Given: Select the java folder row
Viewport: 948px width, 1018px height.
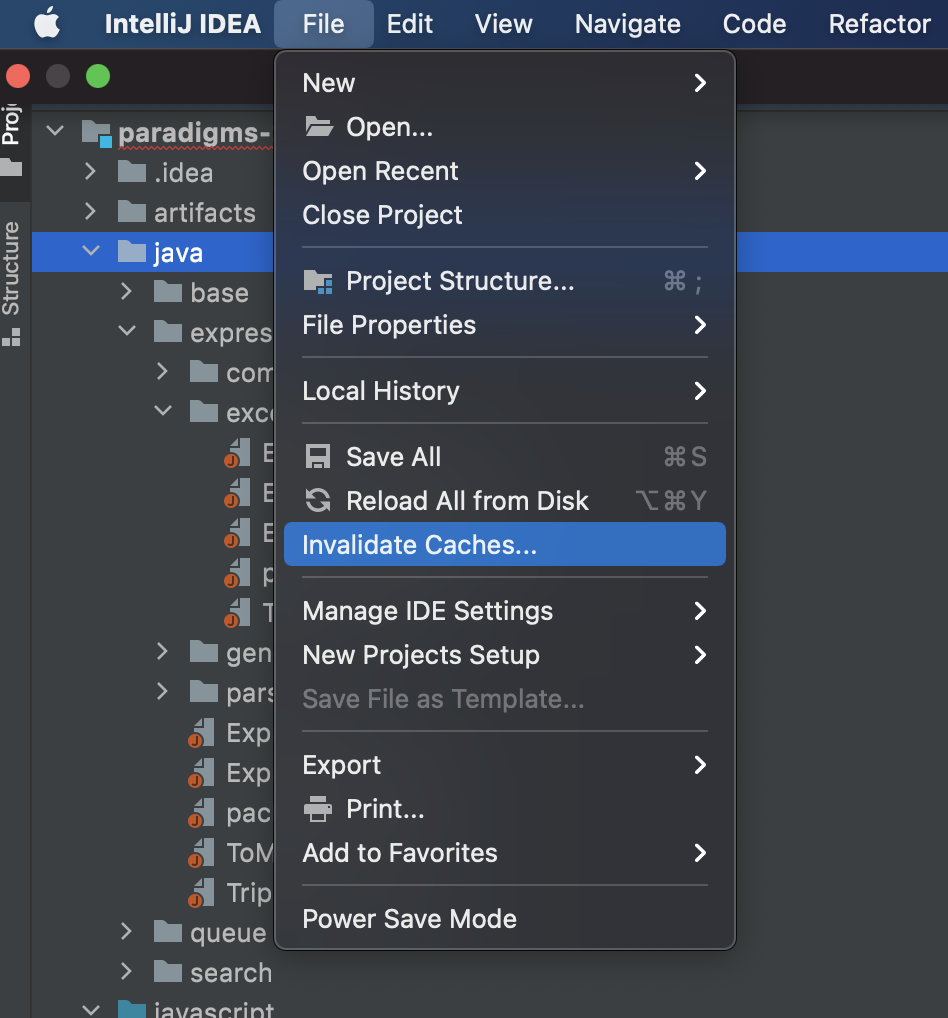Looking at the screenshot, I should click(x=153, y=252).
